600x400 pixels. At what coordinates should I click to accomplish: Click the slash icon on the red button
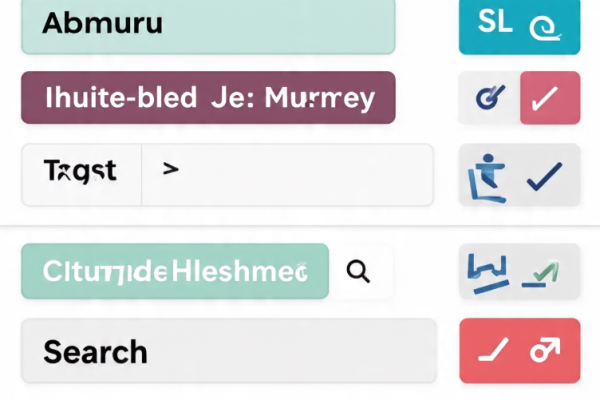click(x=494, y=350)
